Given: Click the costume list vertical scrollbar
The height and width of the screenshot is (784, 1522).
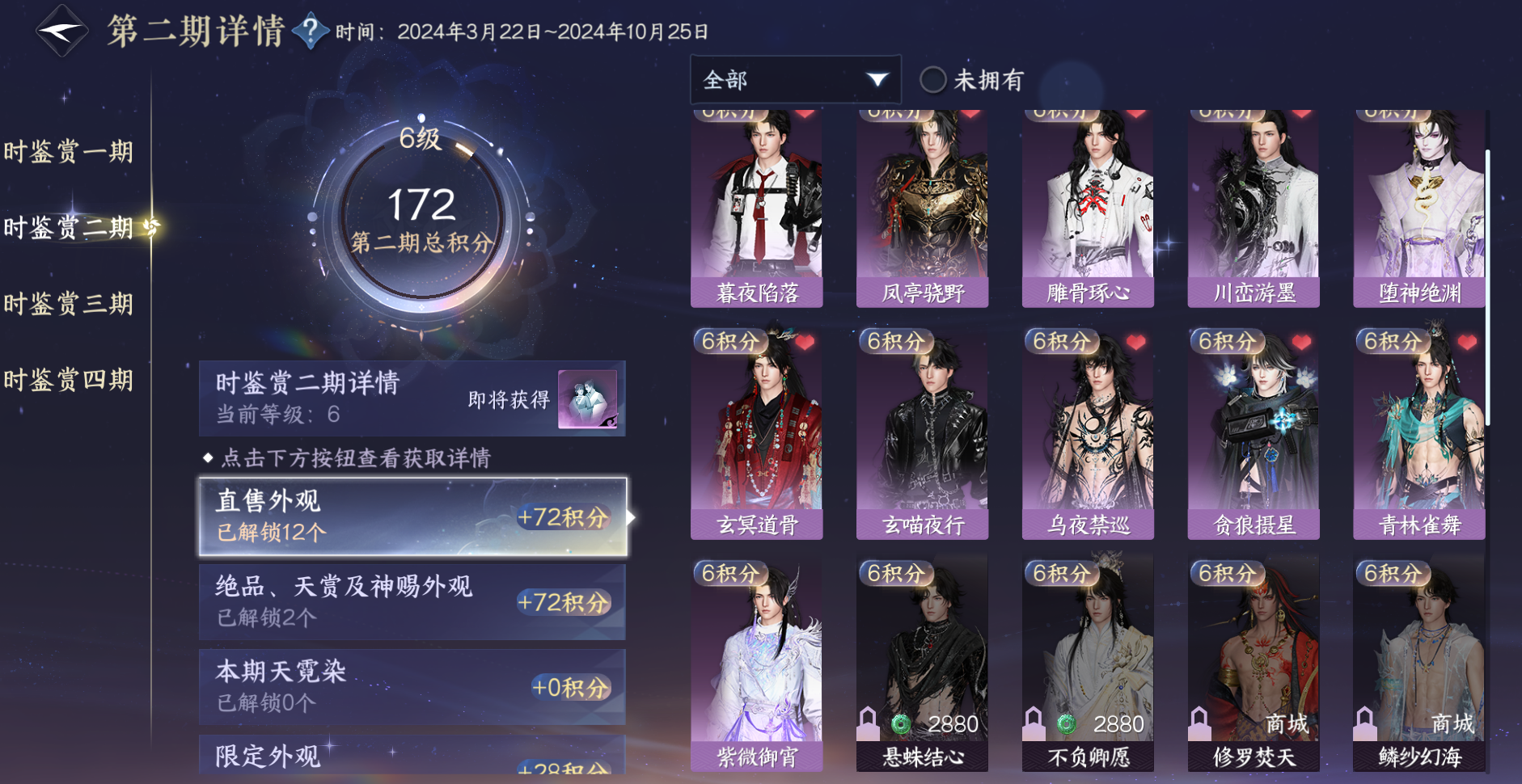Looking at the screenshot, I should [x=1488, y=288].
